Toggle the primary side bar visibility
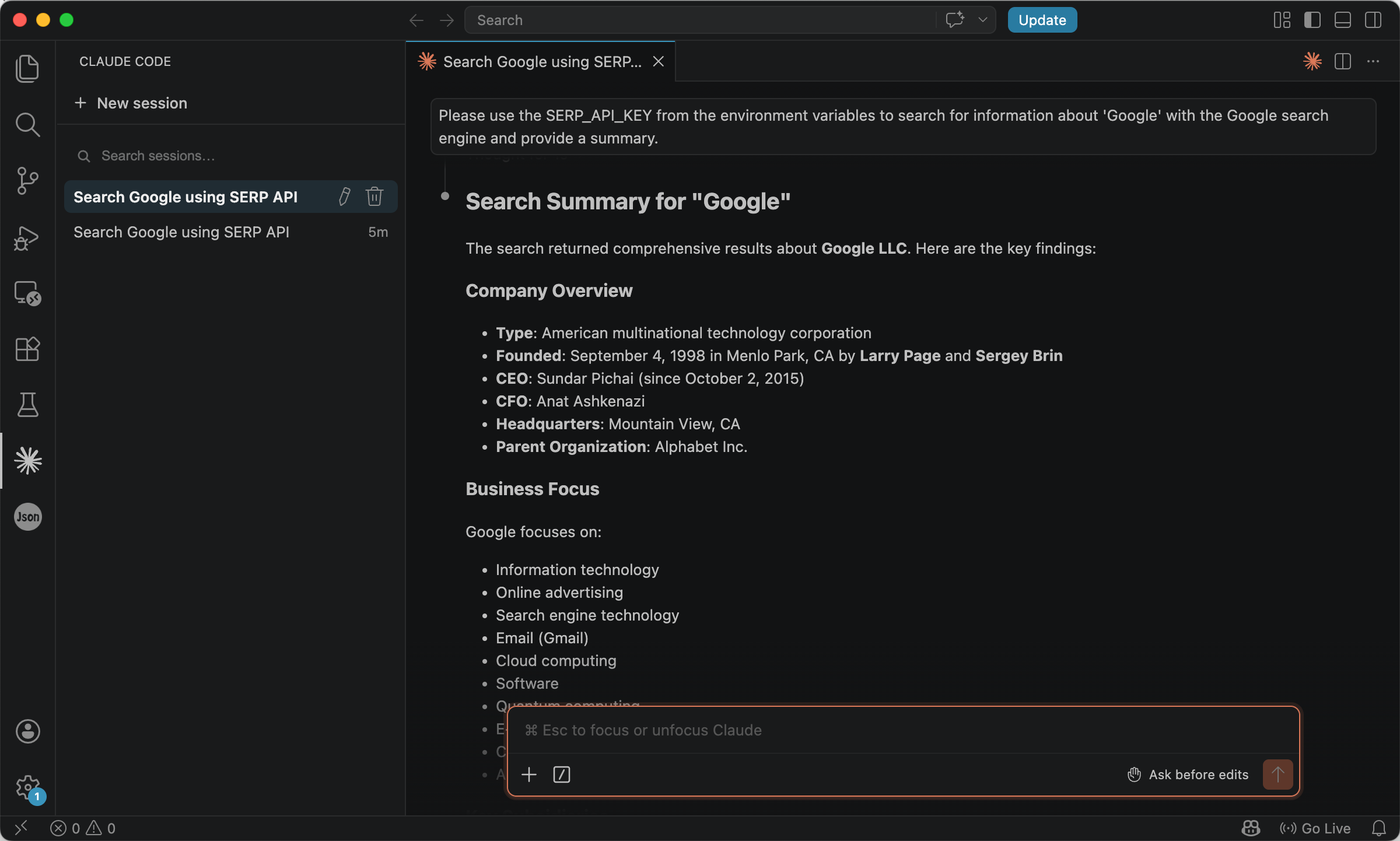Image resolution: width=1400 pixels, height=841 pixels. [x=1312, y=20]
